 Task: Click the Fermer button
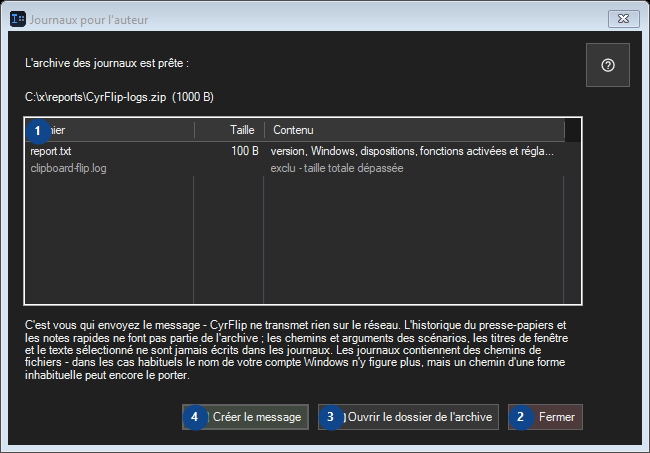pyautogui.click(x=546, y=417)
